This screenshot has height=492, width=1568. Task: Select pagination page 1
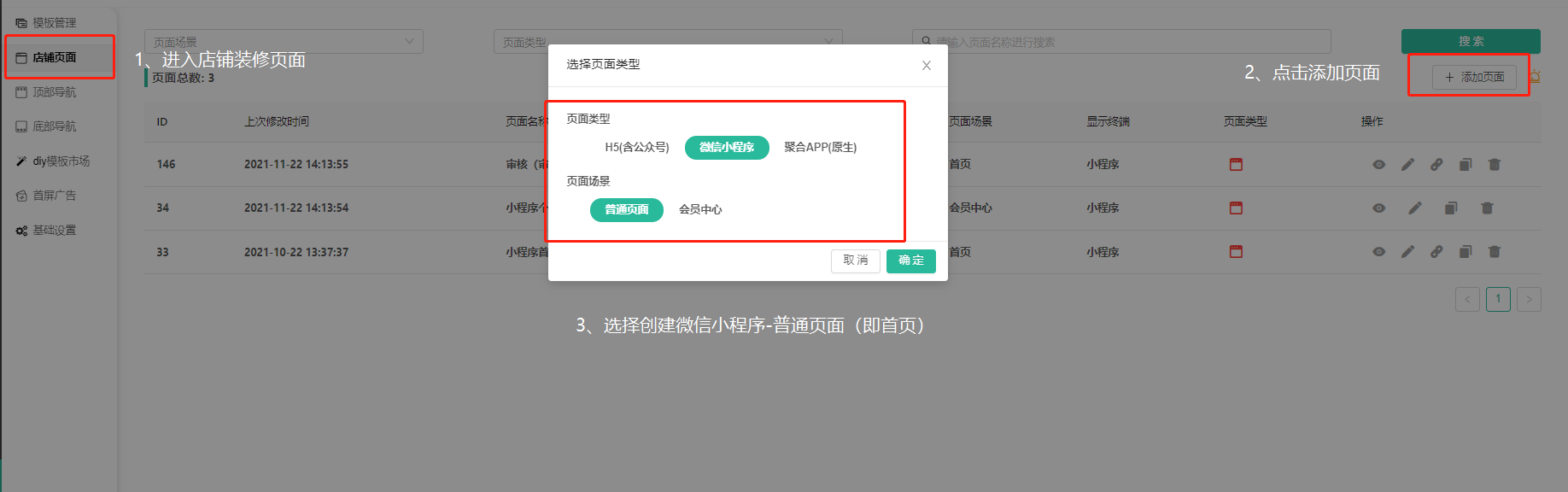[1498, 299]
